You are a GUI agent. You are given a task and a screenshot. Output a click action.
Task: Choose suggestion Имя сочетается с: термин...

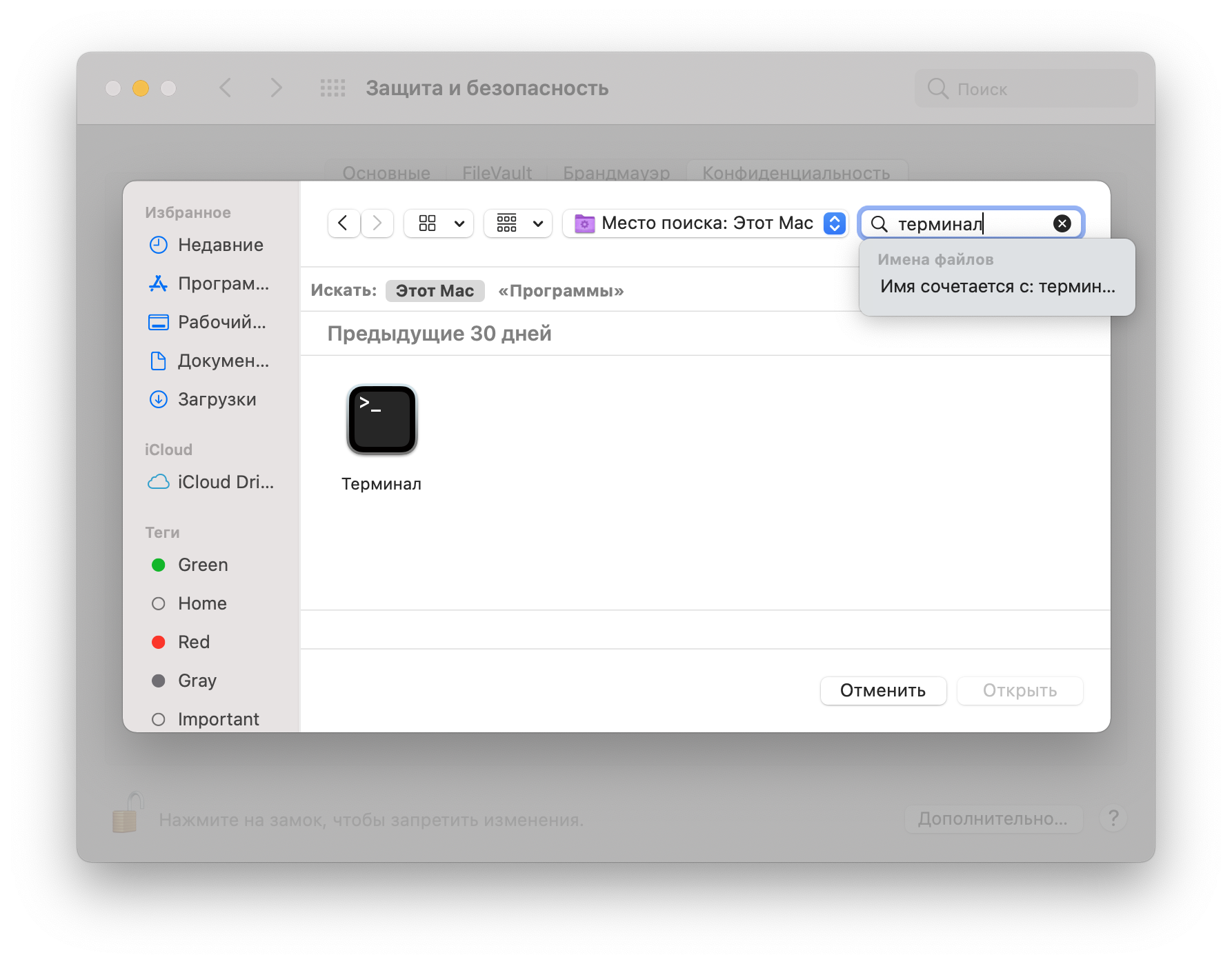997,287
